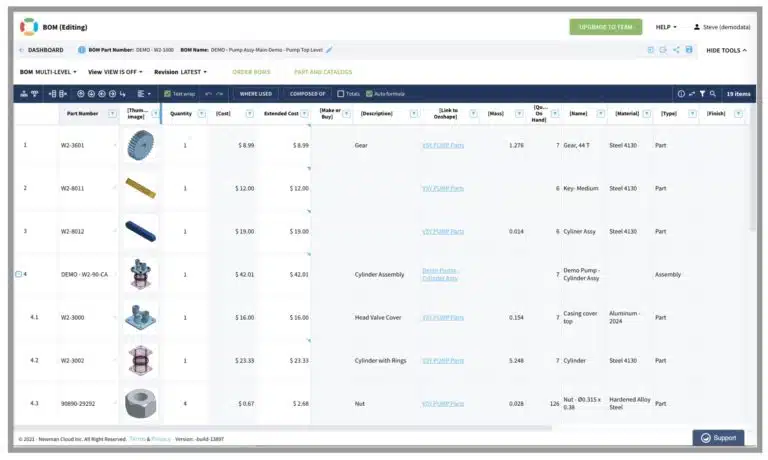The width and height of the screenshot is (768, 460).
Task: Select the part number cell W2-3002
Action: 87,361
